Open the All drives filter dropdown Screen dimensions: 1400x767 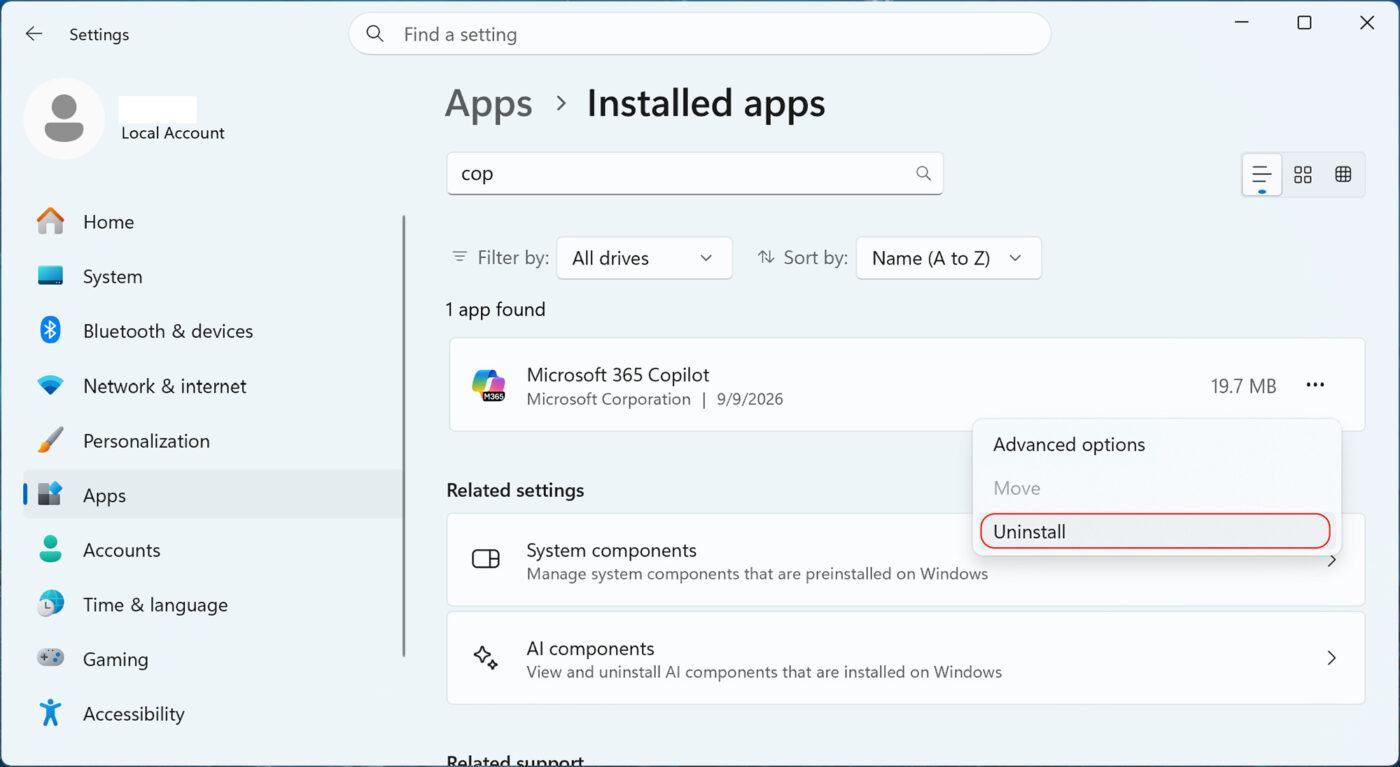click(x=644, y=257)
